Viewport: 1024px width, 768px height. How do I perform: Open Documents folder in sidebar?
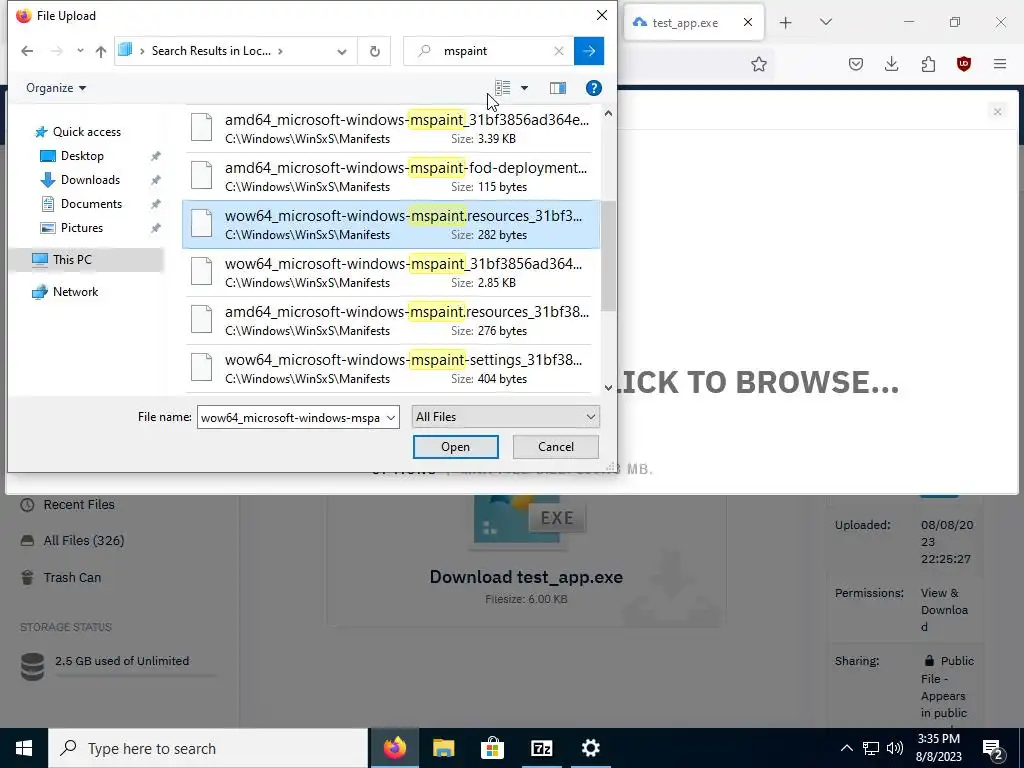[x=91, y=204]
